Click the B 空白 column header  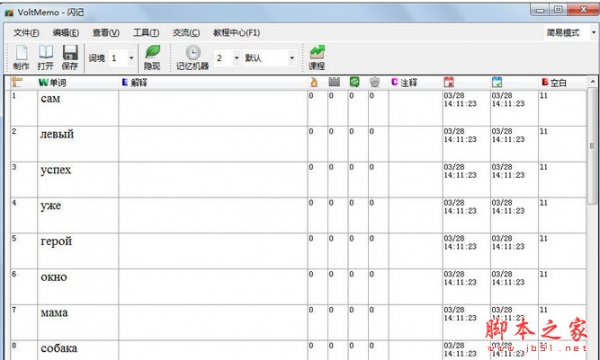[554, 82]
